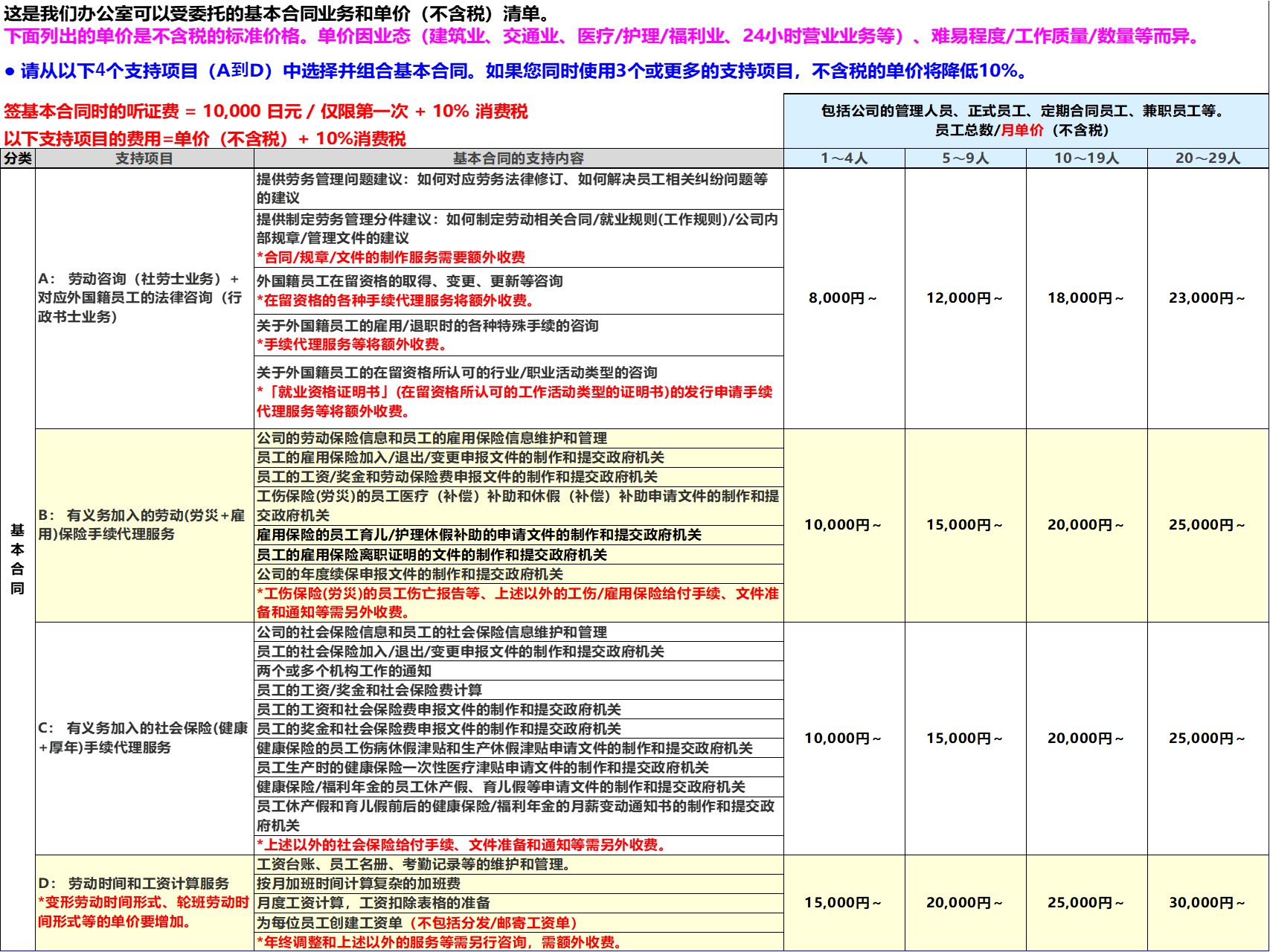Select the 10～19人 column header
Image resolution: width=1270 pixels, height=952 pixels.
coord(1087,158)
